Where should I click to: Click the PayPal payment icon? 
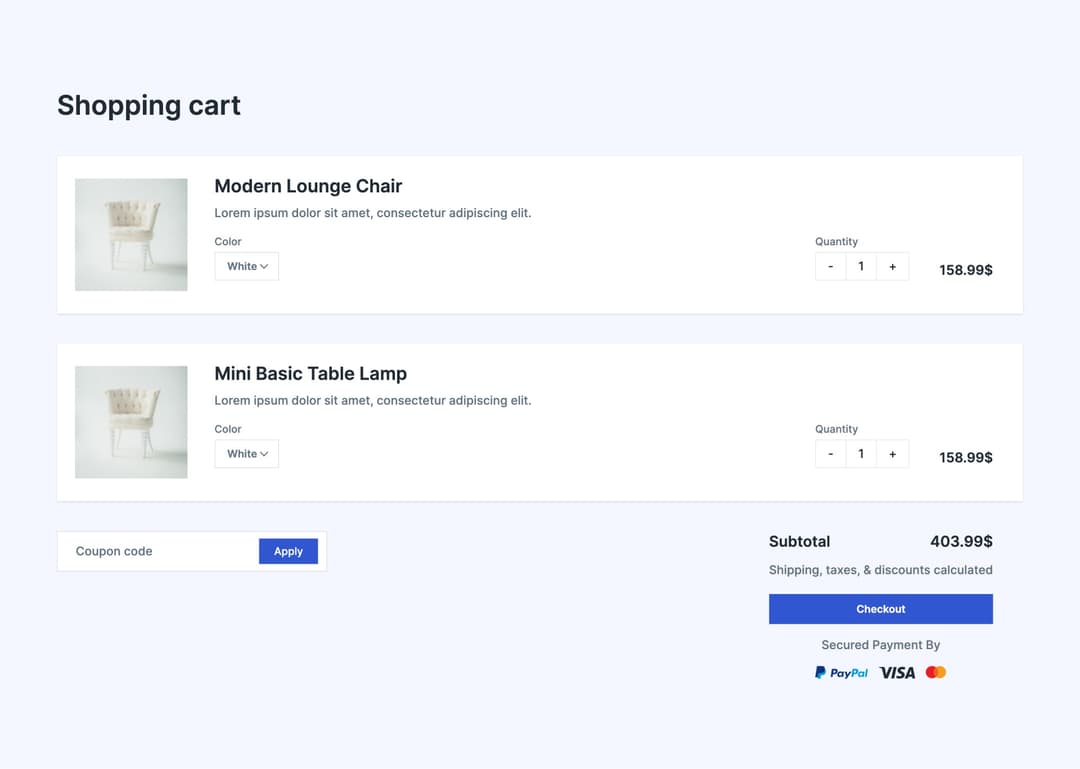click(841, 672)
